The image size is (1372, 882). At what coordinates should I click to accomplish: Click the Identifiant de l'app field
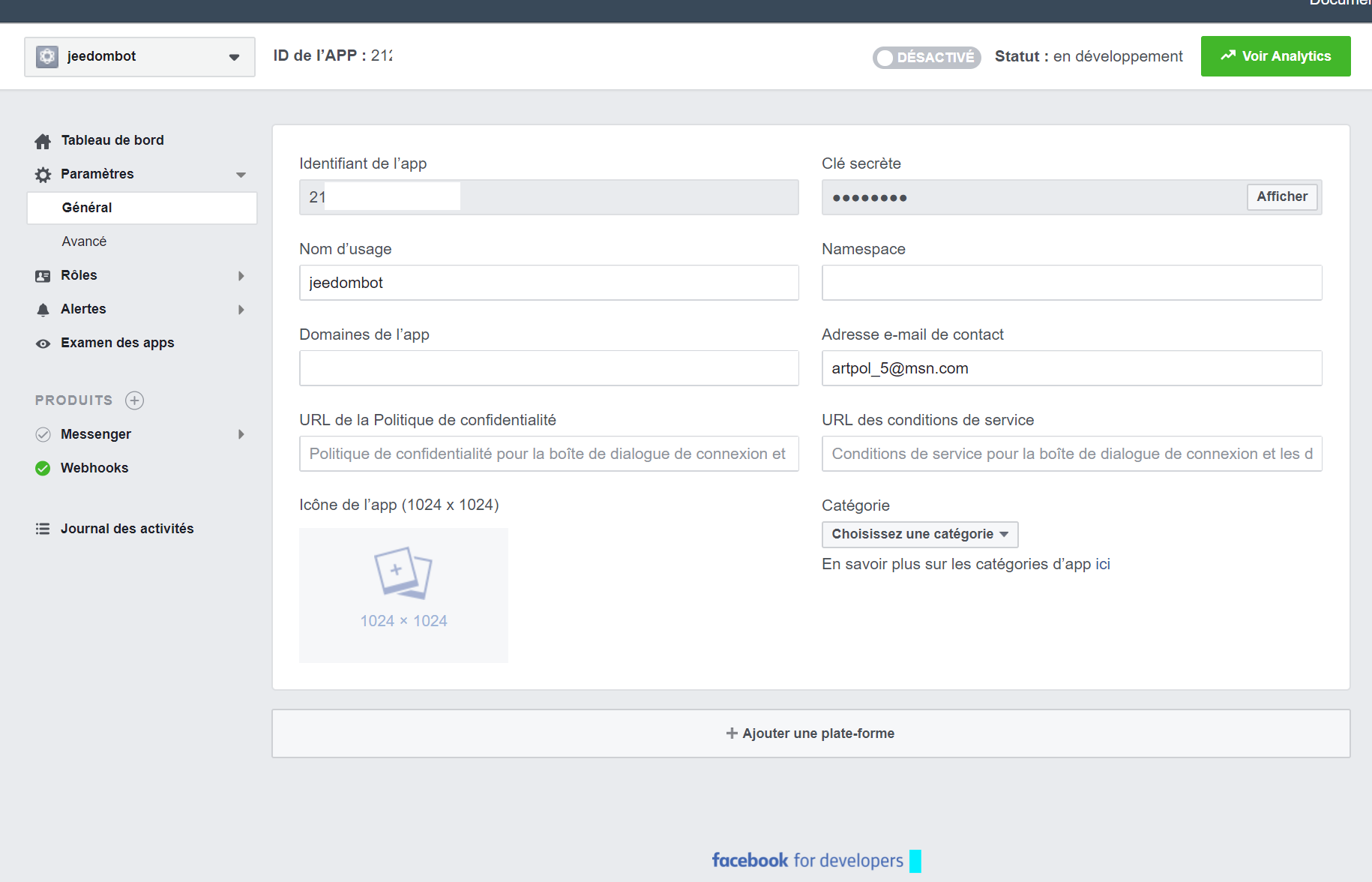point(549,197)
